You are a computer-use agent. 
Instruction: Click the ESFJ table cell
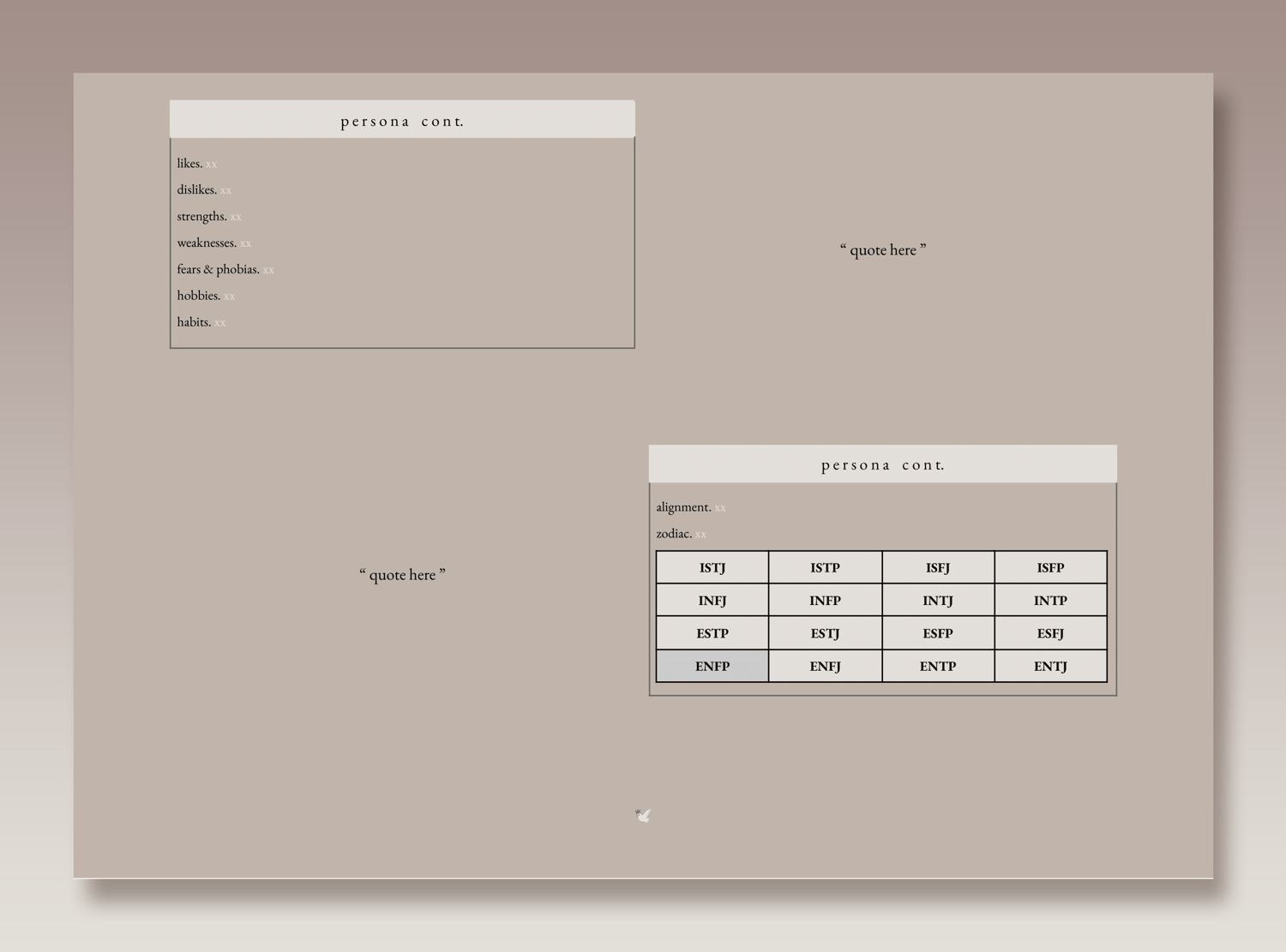[x=1050, y=633]
